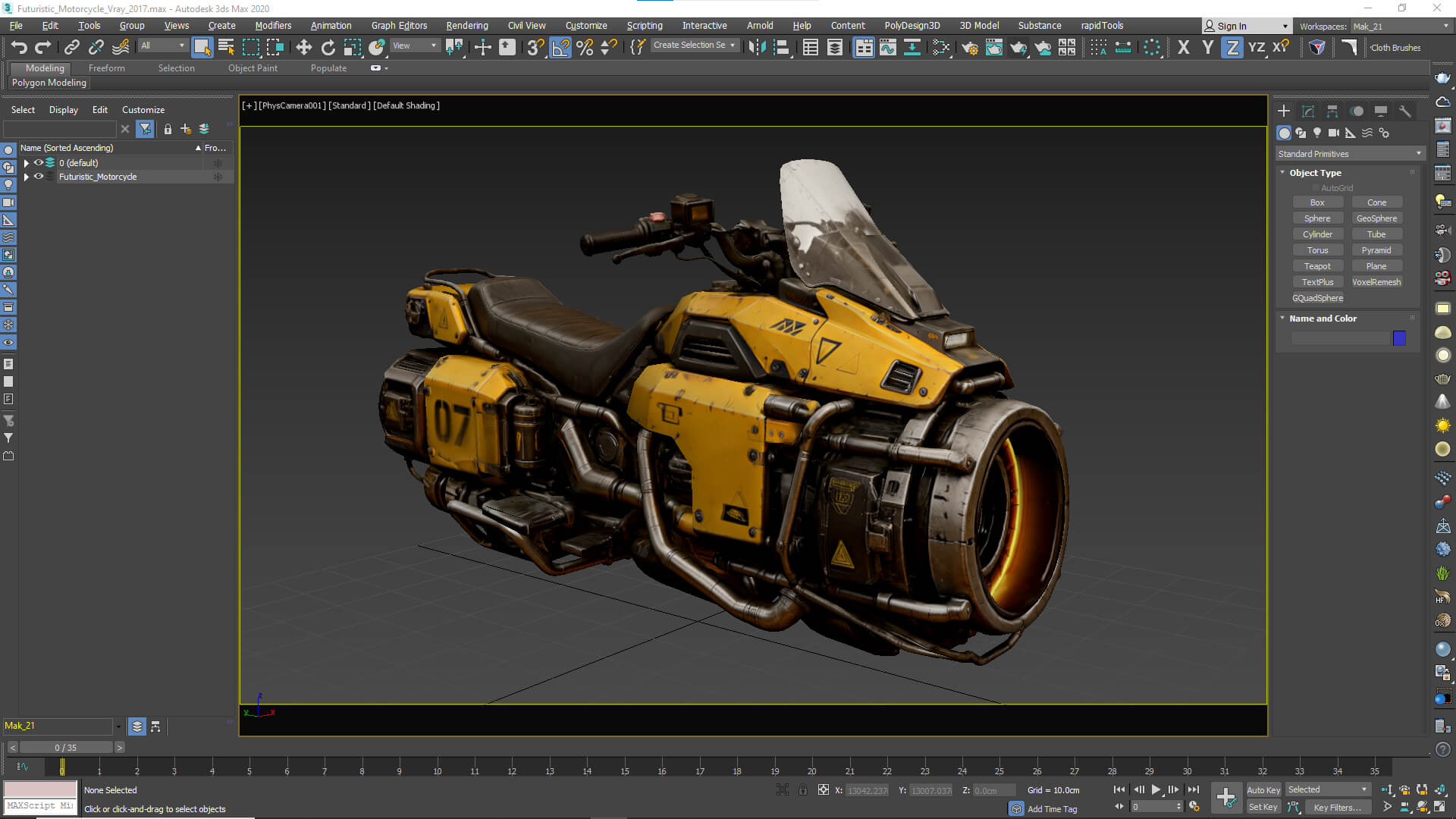Click the 0 / 35 time slider handle

pyautogui.click(x=66, y=748)
